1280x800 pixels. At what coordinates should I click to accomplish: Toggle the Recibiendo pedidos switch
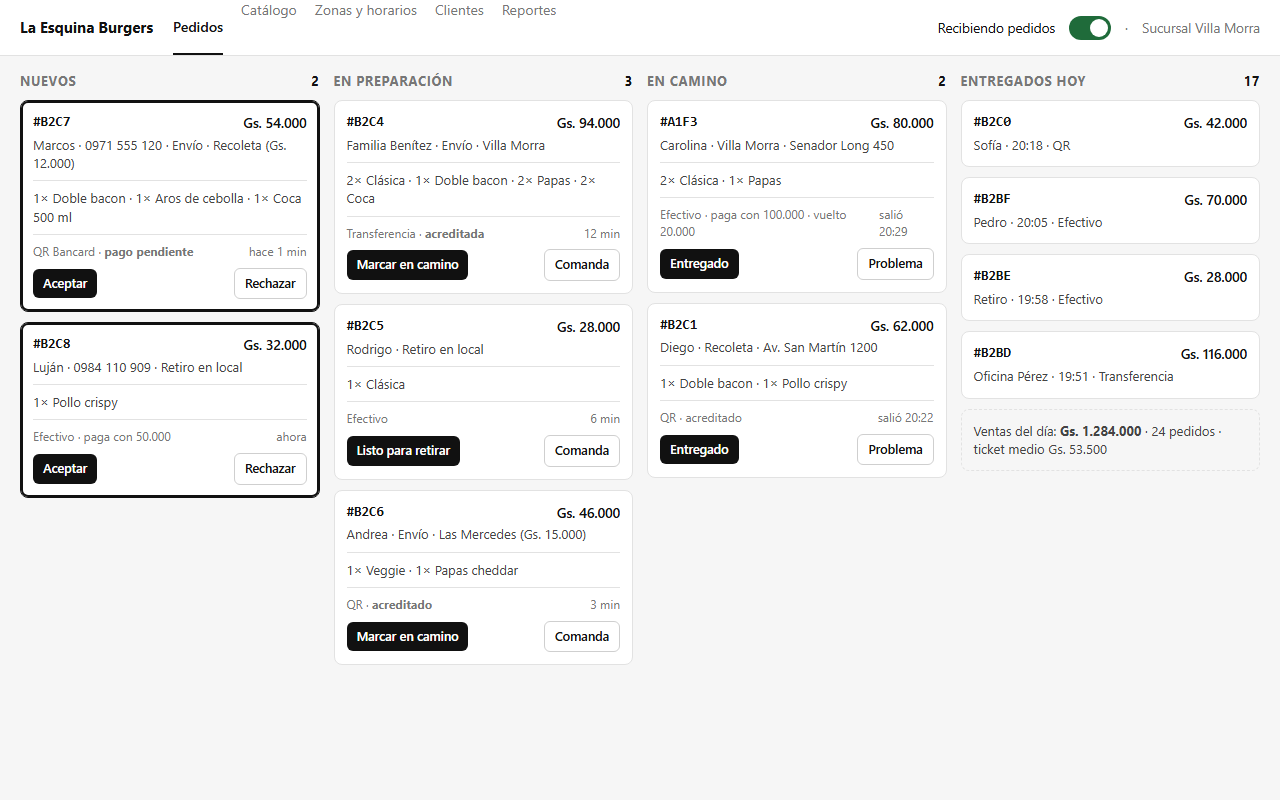tap(1089, 28)
